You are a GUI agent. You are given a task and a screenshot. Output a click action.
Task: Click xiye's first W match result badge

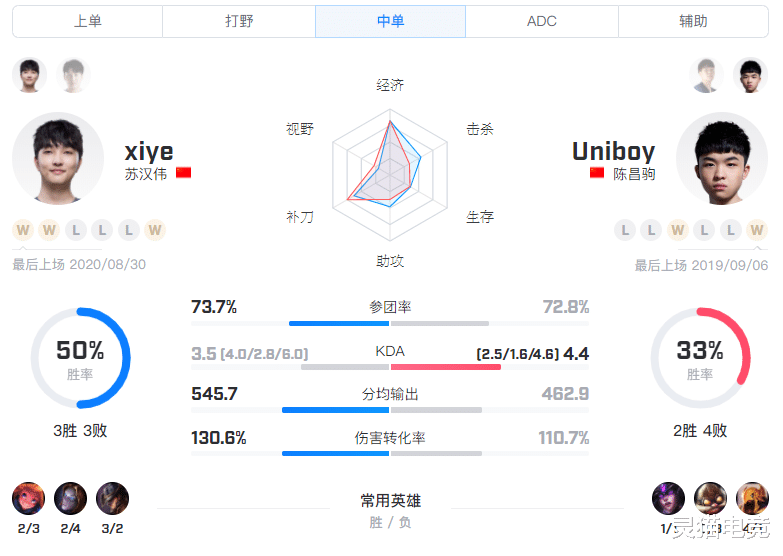pos(22,230)
